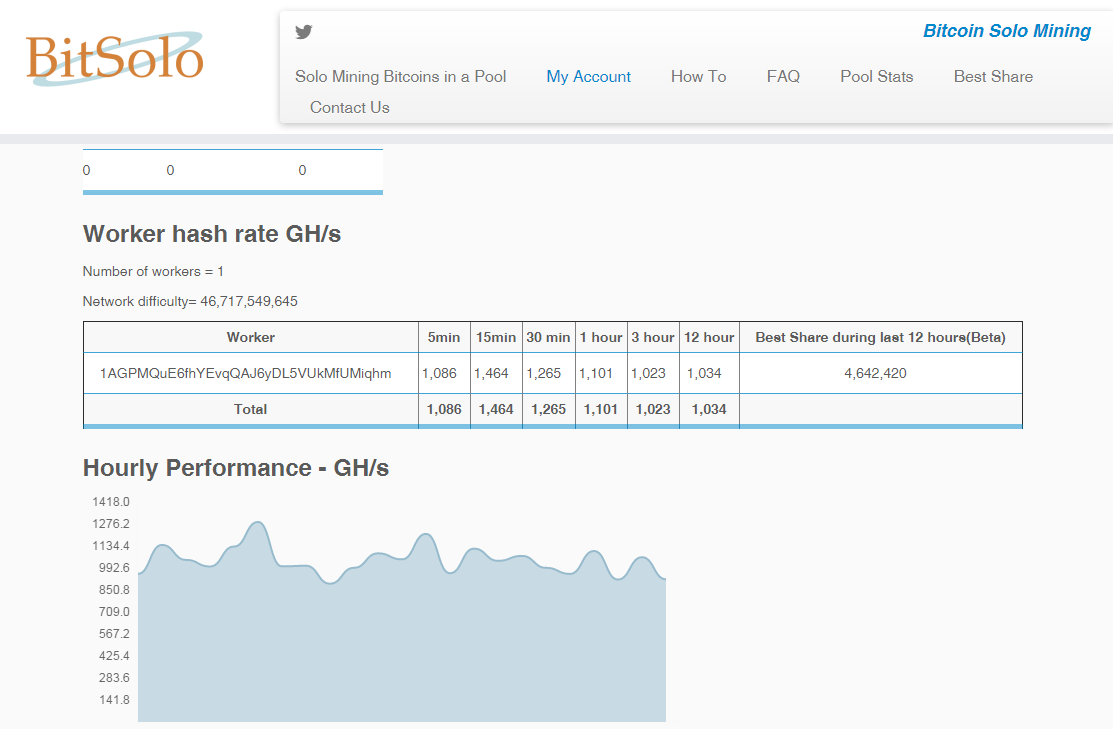Open Pool Stats
The width and height of the screenshot is (1113, 729).
(877, 77)
